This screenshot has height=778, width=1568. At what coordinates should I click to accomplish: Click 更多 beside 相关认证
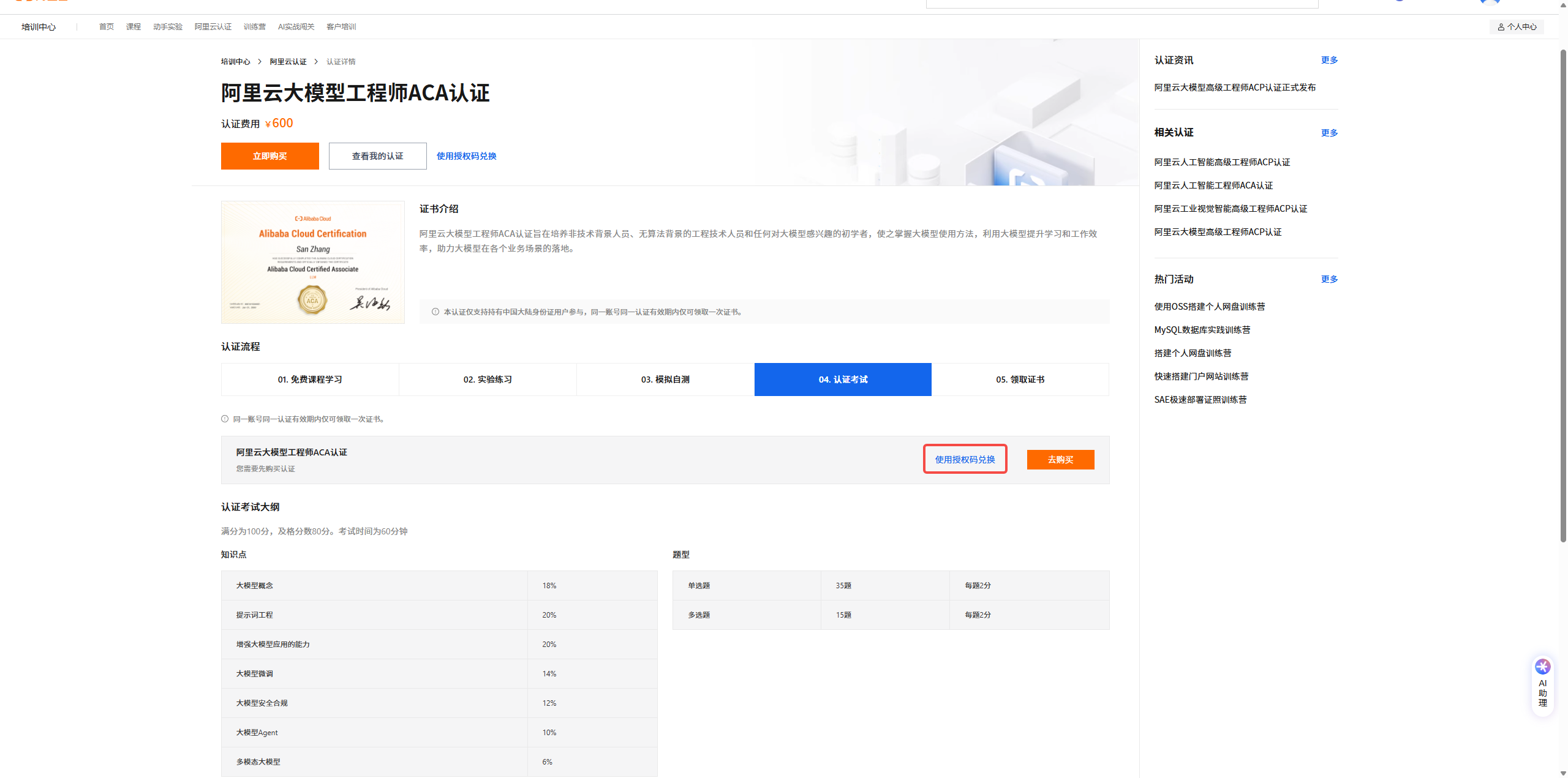click(x=1330, y=133)
